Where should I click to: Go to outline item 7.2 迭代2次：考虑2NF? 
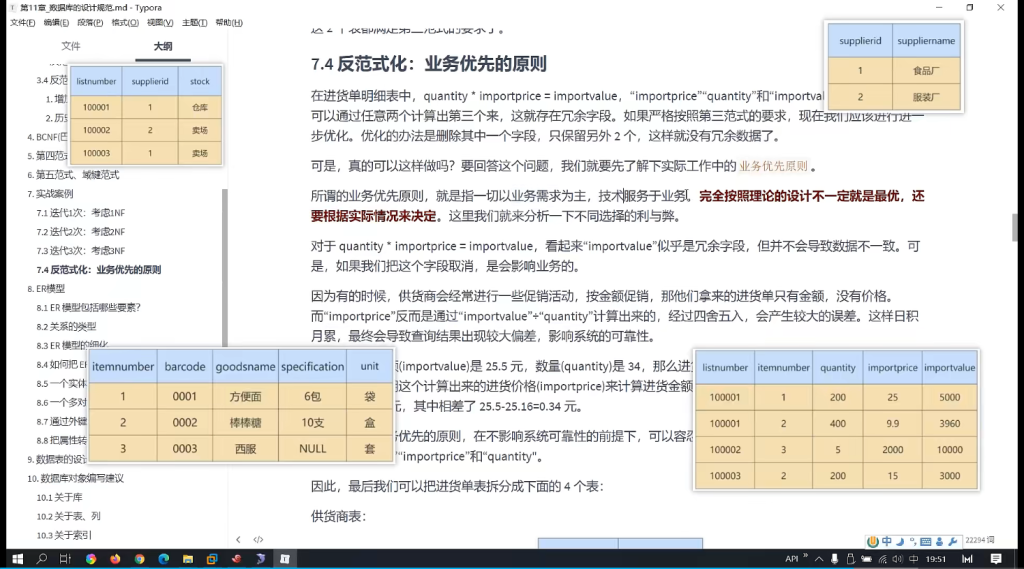point(80,232)
